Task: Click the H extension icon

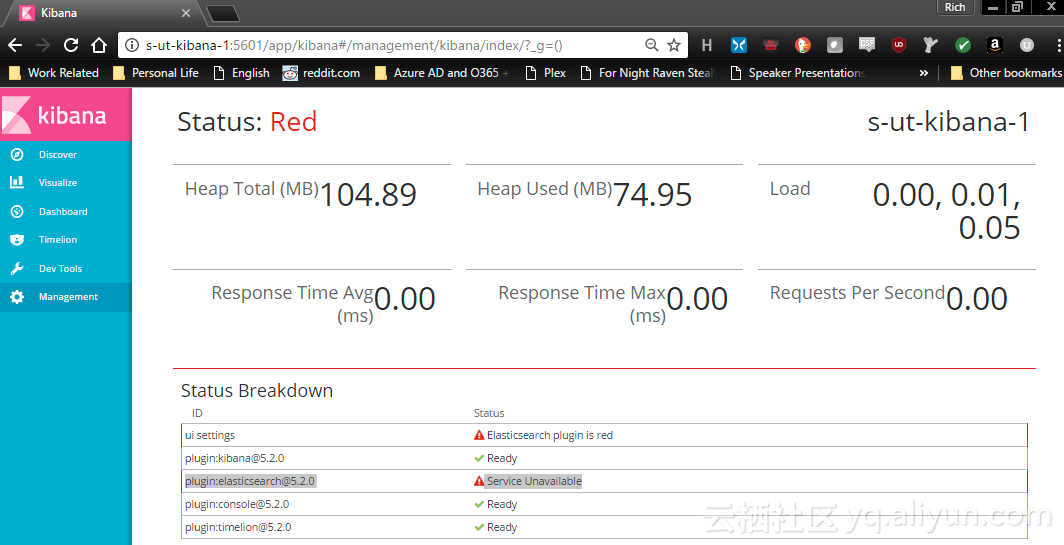Action: (x=706, y=45)
